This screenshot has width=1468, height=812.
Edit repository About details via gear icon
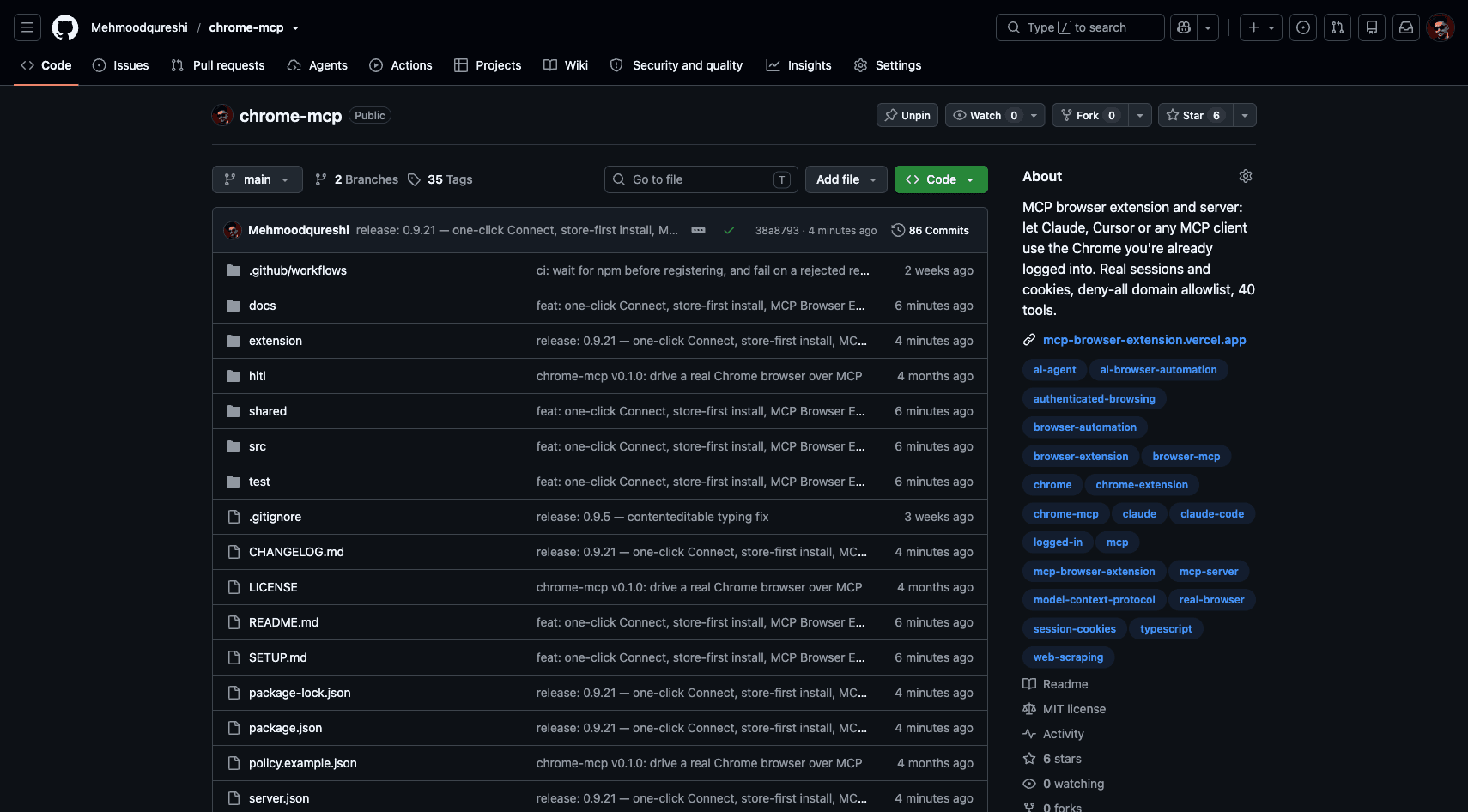click(1246, 176)
